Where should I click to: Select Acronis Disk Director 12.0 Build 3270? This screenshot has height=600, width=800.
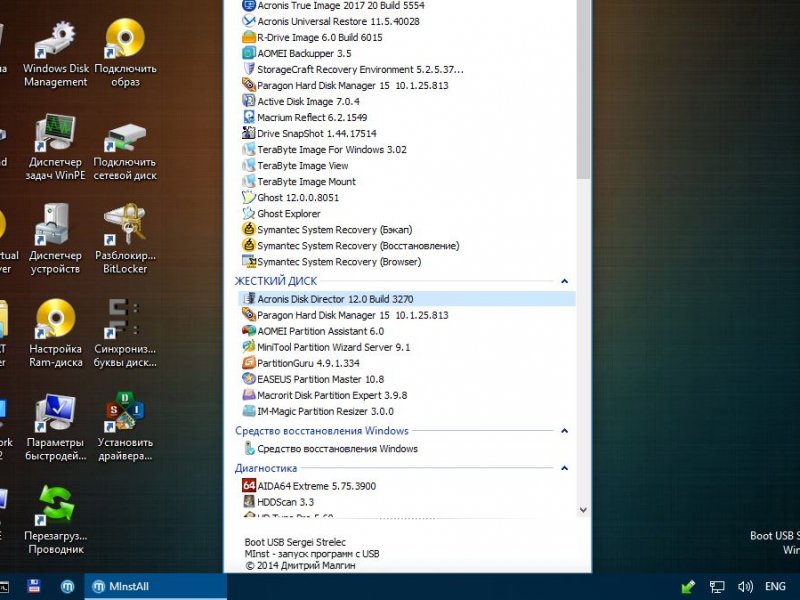(407, 299)
